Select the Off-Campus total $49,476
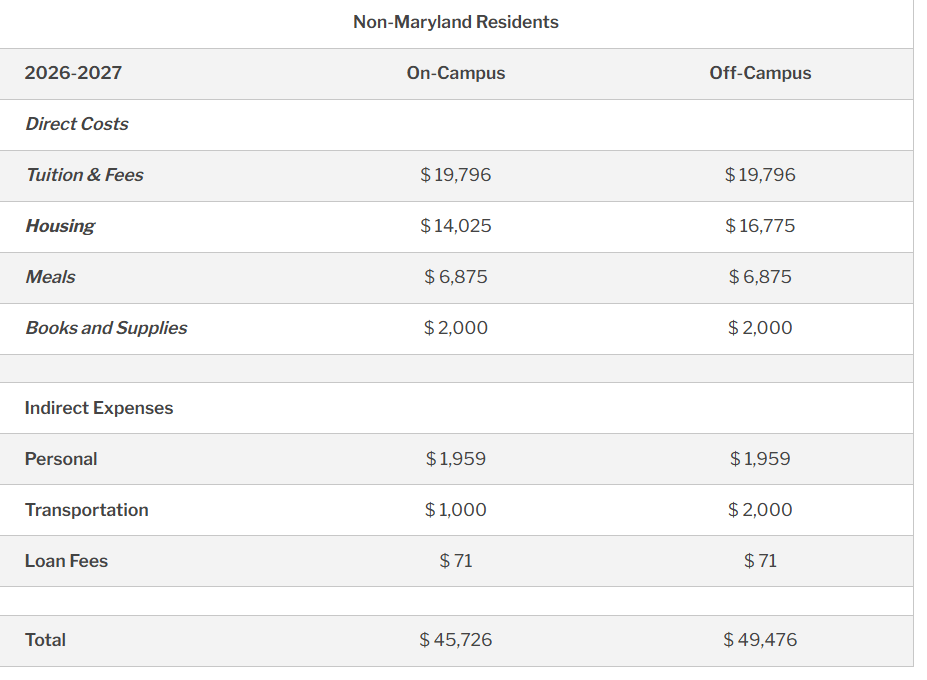This screenshot has width=927, height=680. (x=760, y=640)
